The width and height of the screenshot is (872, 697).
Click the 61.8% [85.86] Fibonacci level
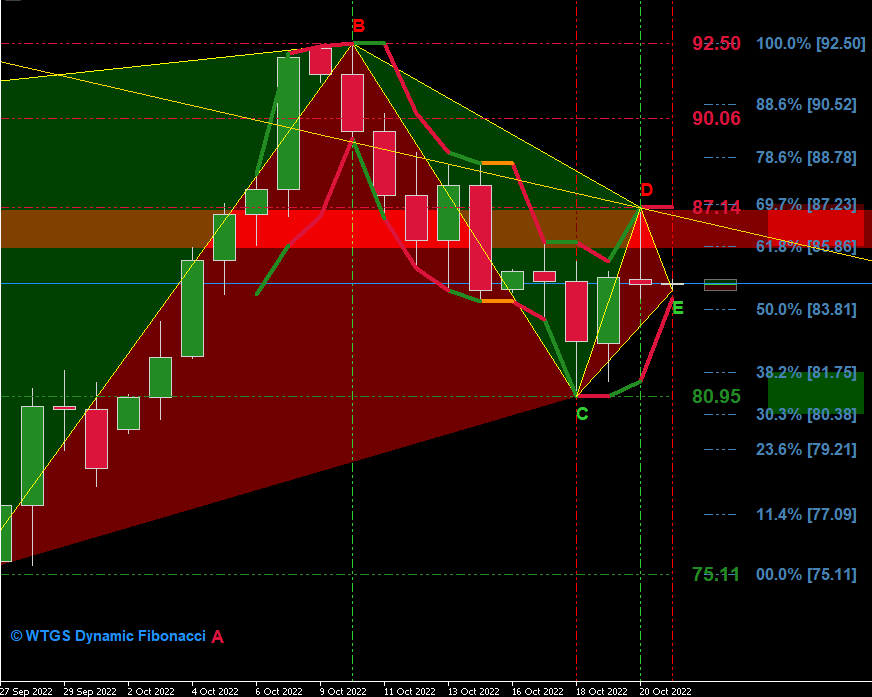[806, 246]
